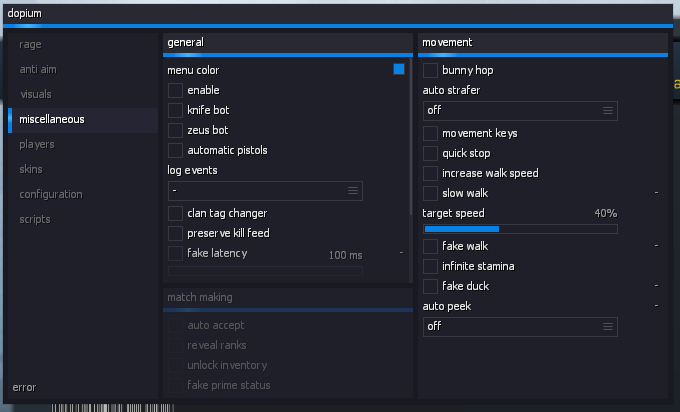
Task: Tick the enable checkbox
Action: (x=175, y=90)
